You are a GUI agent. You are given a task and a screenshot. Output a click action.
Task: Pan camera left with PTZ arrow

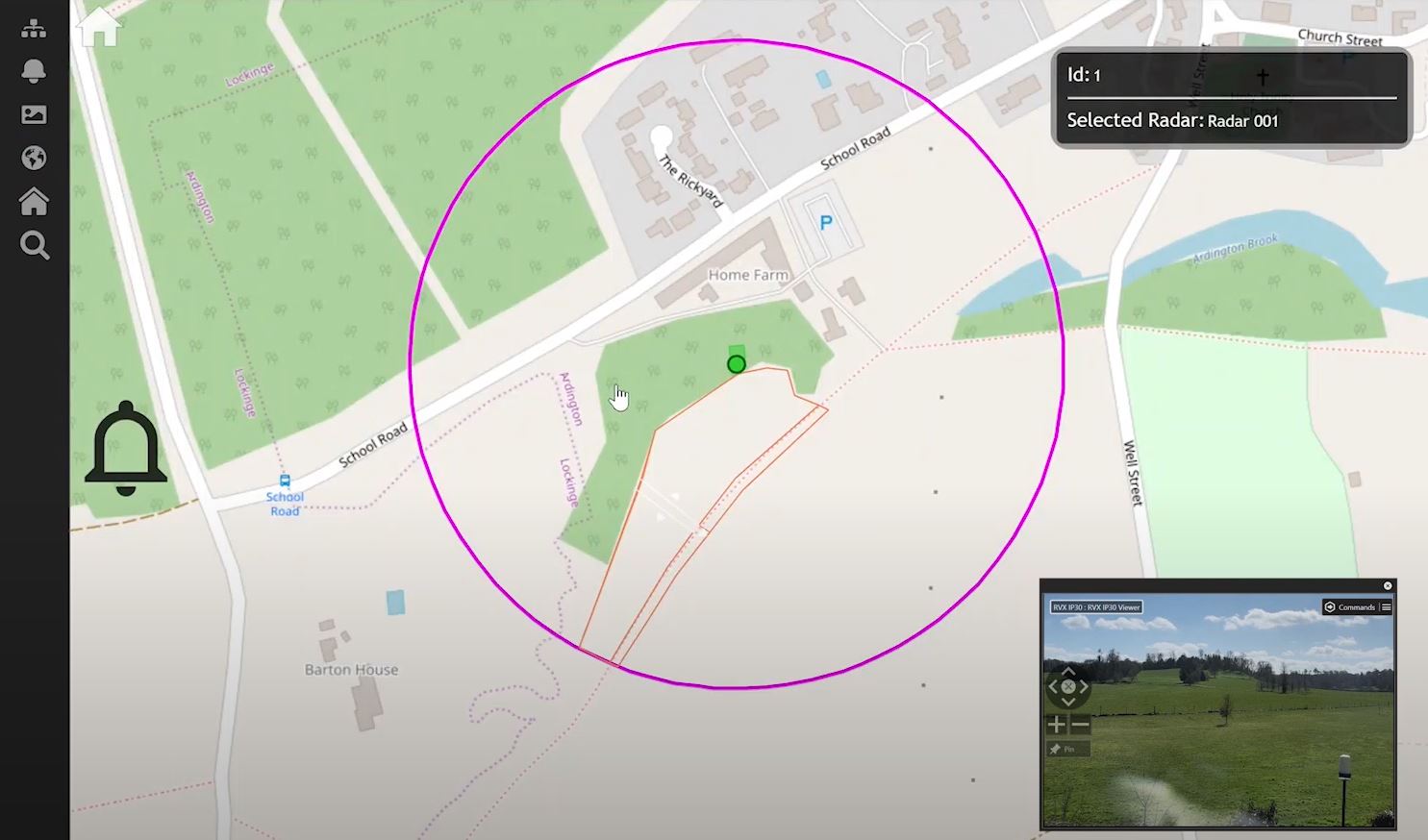coord(1053,686)
